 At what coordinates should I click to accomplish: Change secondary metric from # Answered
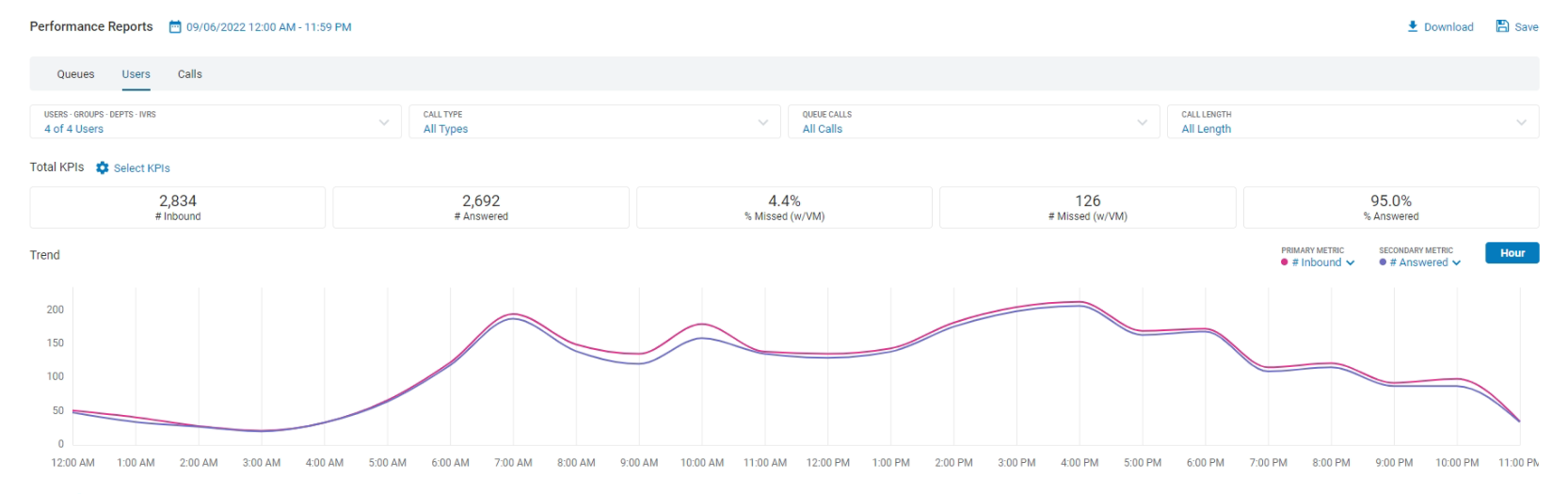pyautogui.click(x=1424, y=263)
